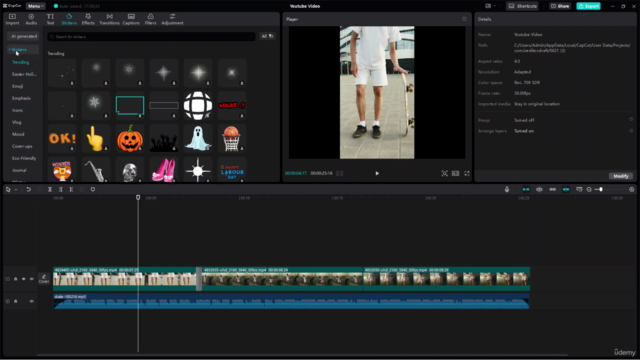Select the Vlog sticker category

[16, 122]
